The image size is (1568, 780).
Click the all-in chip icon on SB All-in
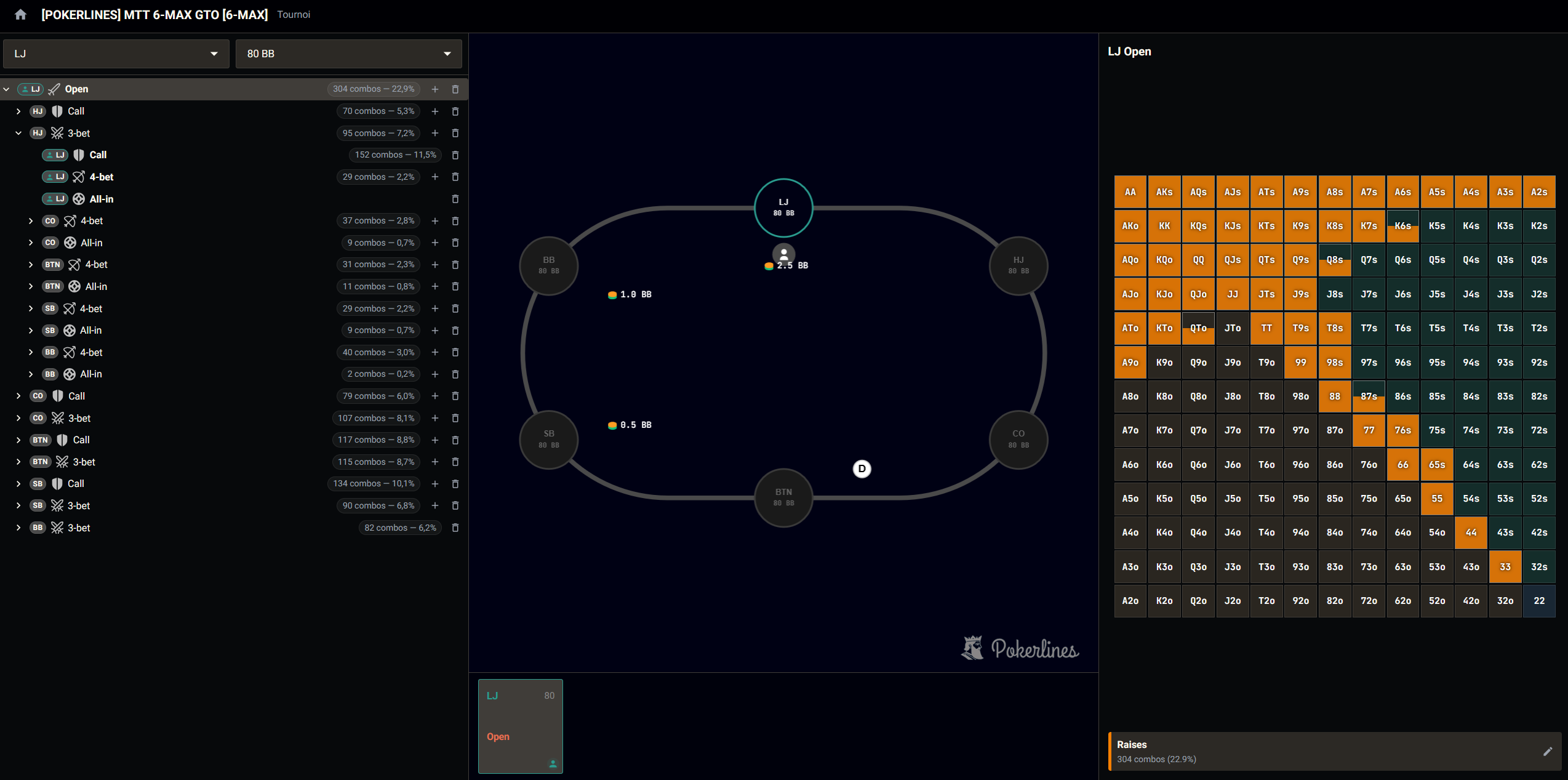point(70,331)
